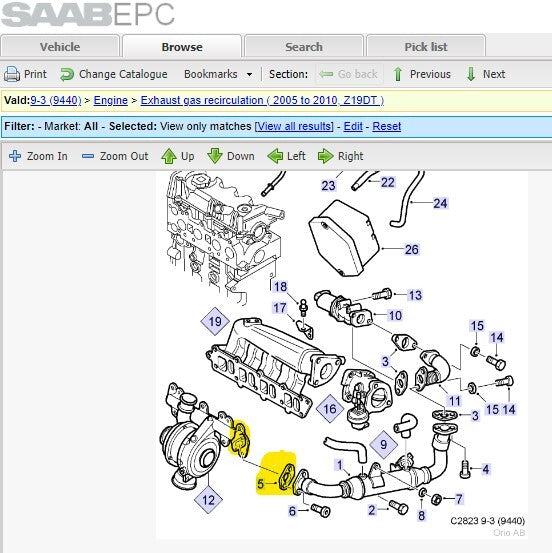
Task: Open the Vehicle tab
Action: tap(60, 46)
